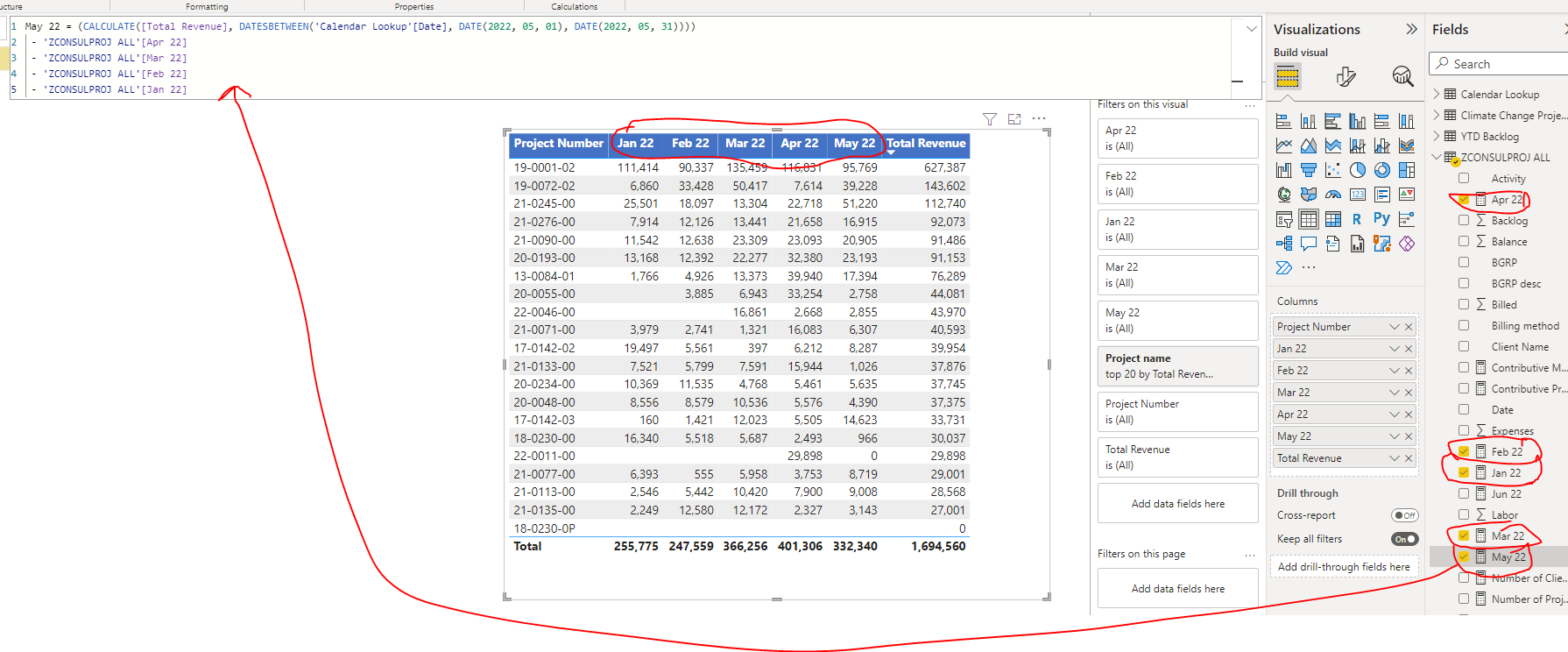1568x652 pixels.
Task: Open the Total Revenue filter card
Action: click(x=1177, y=457)
